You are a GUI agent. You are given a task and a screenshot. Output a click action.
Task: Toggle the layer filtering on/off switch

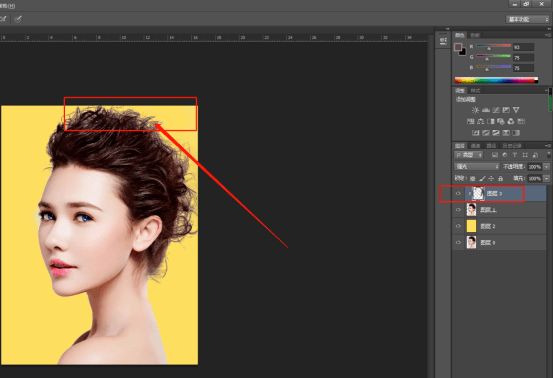tap(548, 154)
